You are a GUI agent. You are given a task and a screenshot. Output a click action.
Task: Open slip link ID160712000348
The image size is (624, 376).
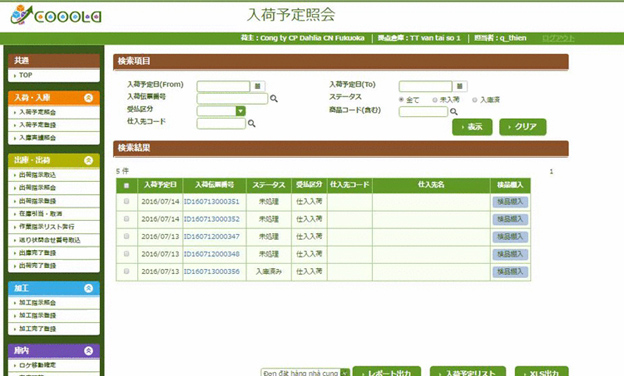click(x=211, y=254)
